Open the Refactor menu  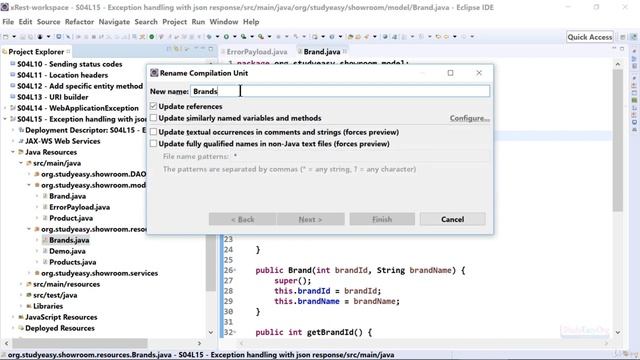point(79,22)
